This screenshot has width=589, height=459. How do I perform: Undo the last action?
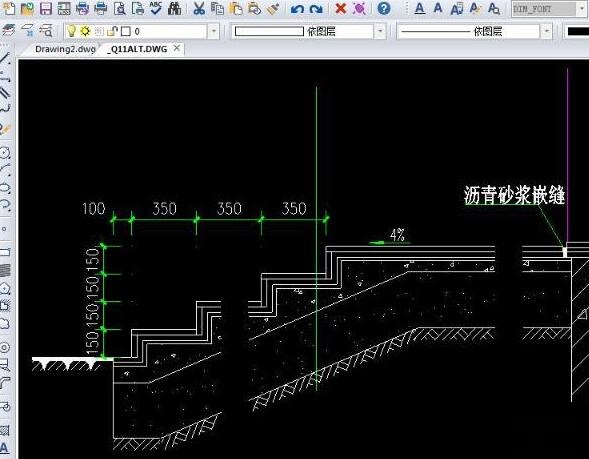(x=297, y=9)
